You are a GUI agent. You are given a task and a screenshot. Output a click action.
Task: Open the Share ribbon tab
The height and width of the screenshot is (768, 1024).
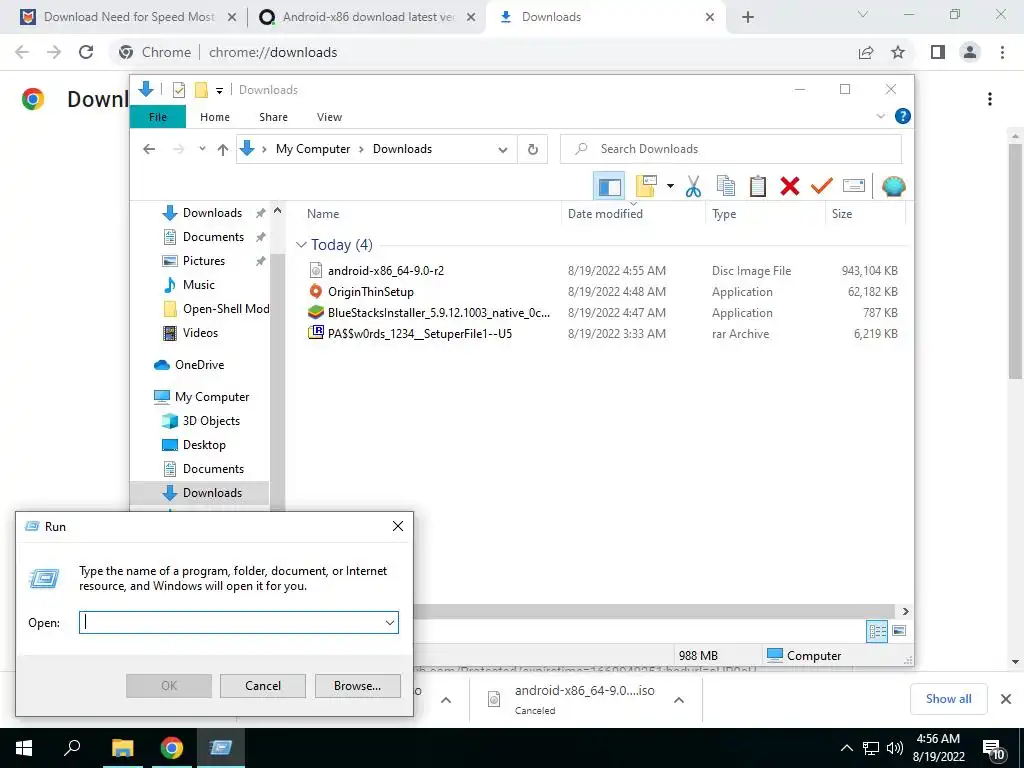273,117
